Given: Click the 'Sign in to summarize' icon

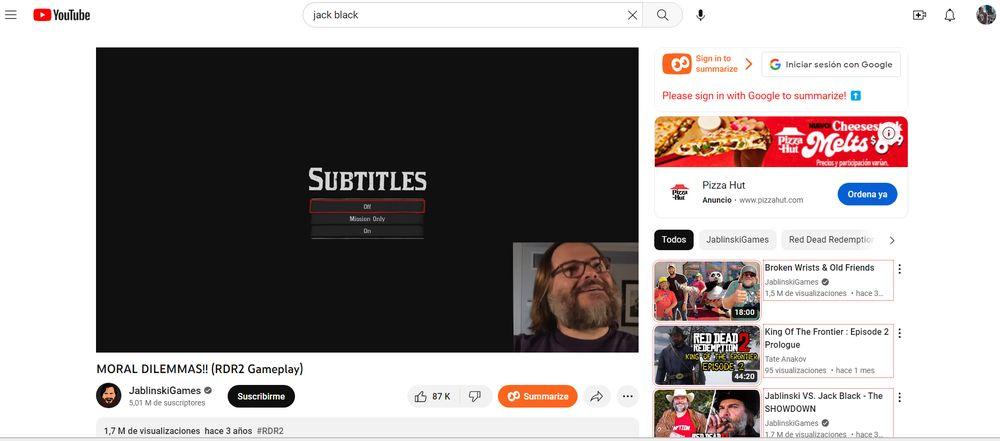Looking at the screenshot, I should [x=677, y=64].
